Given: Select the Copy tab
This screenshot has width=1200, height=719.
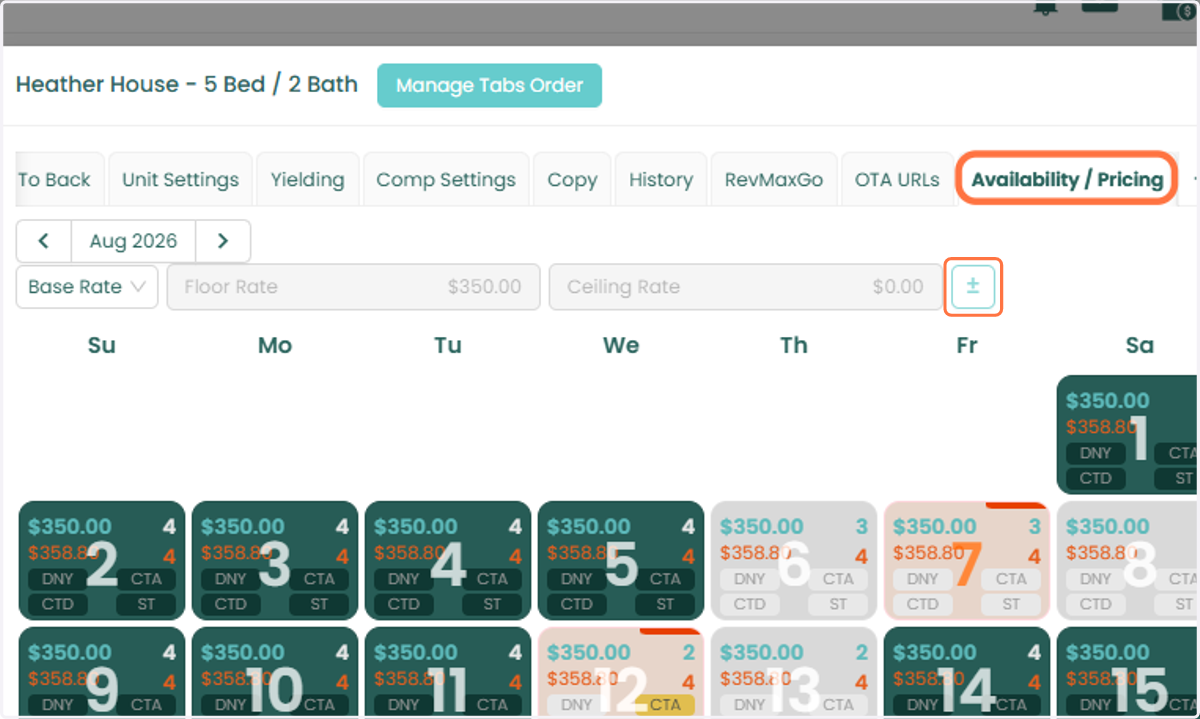Looking at the screenshot, I should 572,180.
